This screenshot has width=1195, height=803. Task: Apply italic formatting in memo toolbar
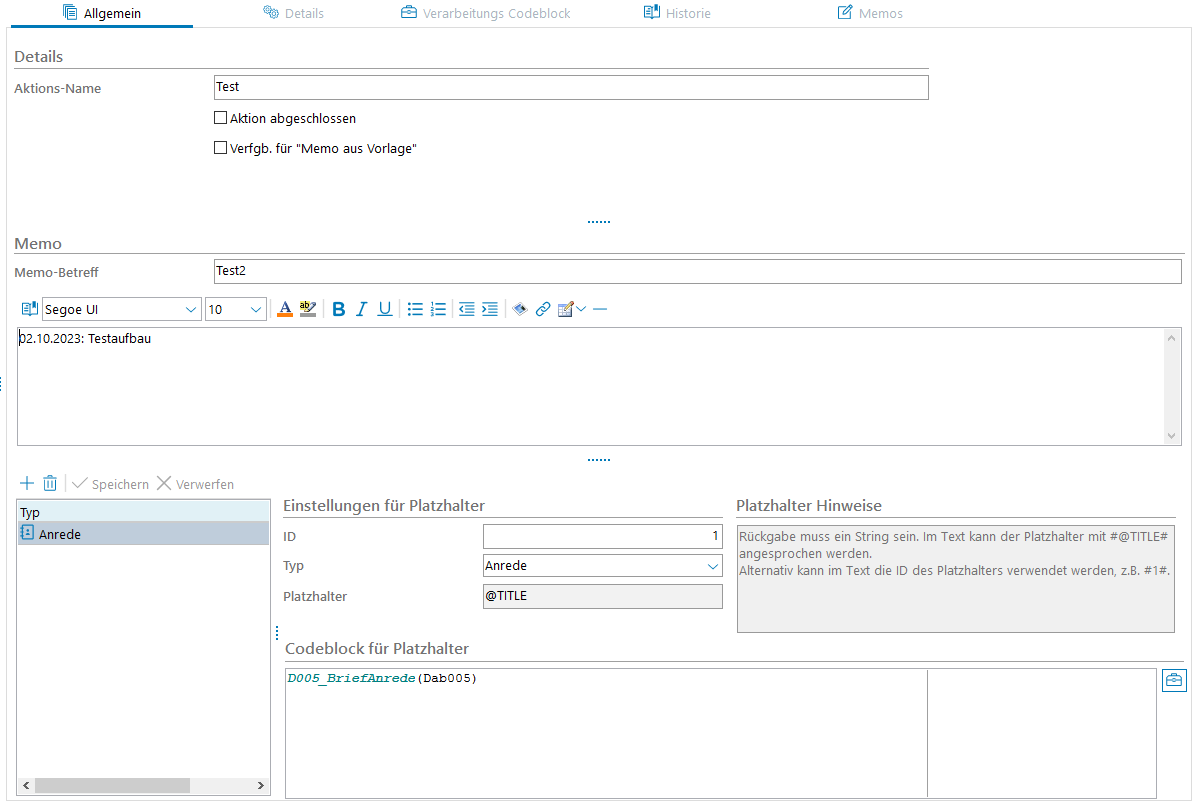[x=362, y=310]
